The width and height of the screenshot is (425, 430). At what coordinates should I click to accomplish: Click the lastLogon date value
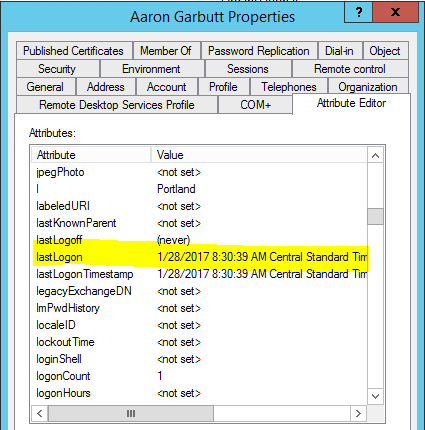click(262, 257)
